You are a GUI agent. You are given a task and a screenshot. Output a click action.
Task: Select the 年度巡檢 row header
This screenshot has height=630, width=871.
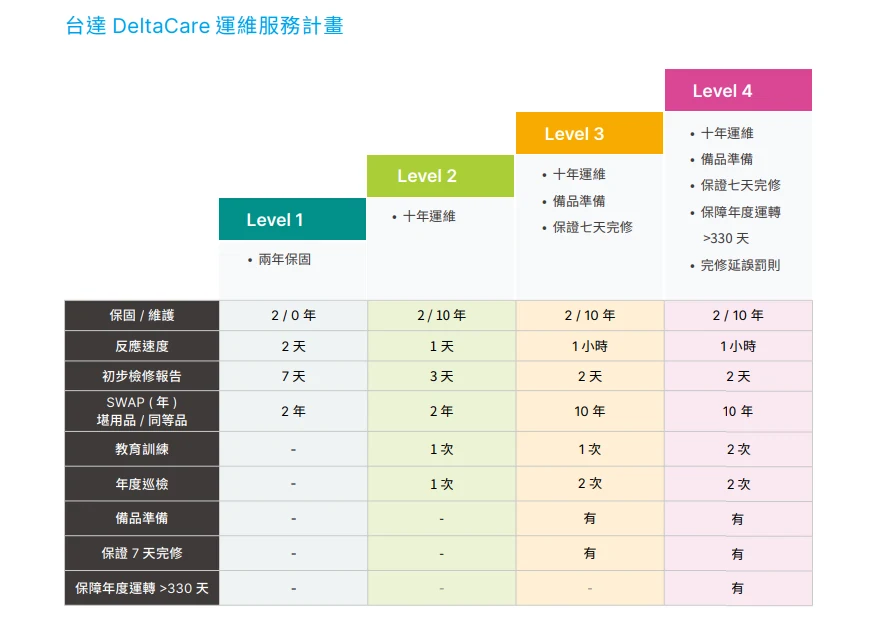[142, 484]
